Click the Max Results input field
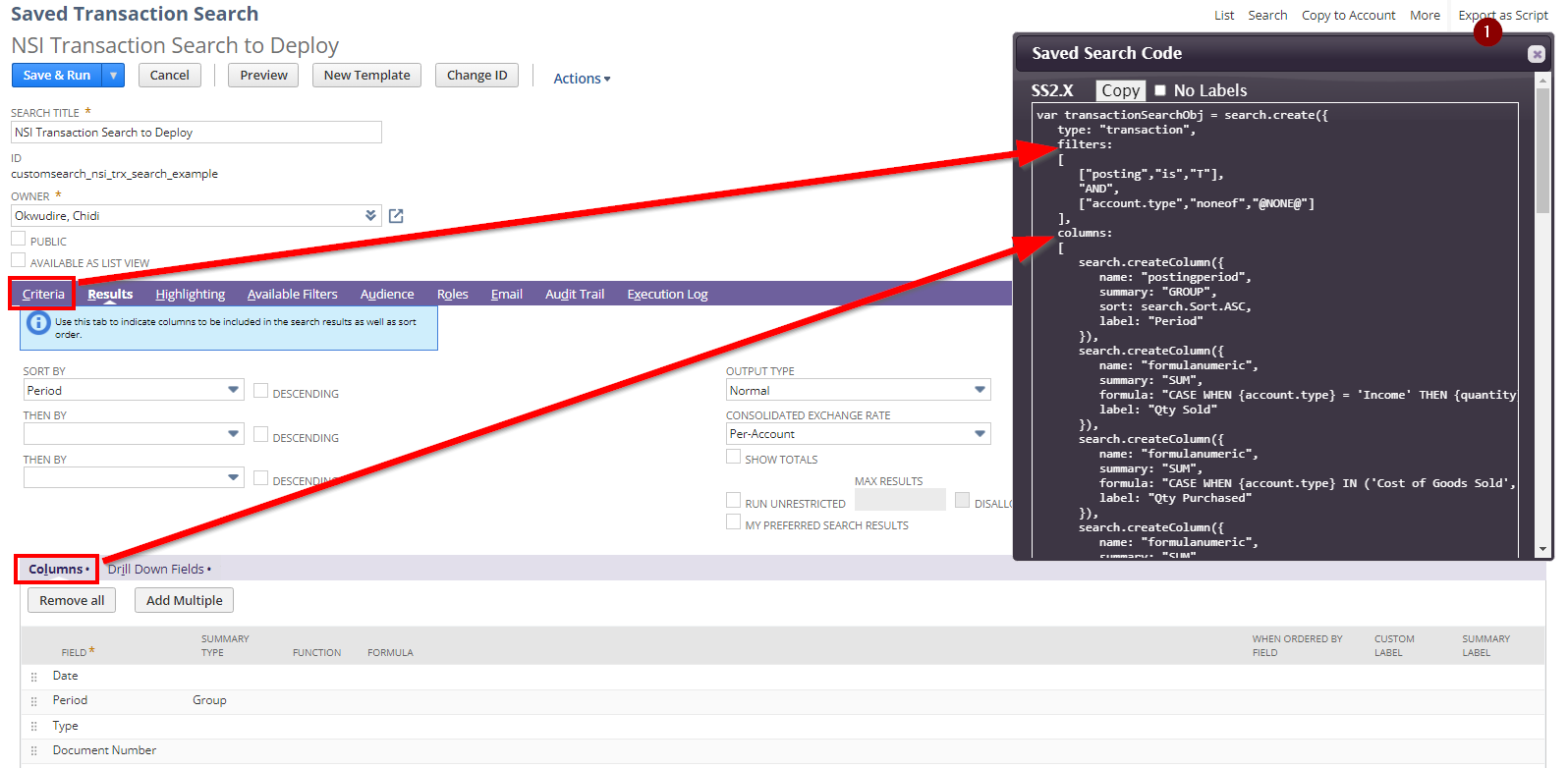This screenshot has height=768, width=1568. [x=900, y=500]
